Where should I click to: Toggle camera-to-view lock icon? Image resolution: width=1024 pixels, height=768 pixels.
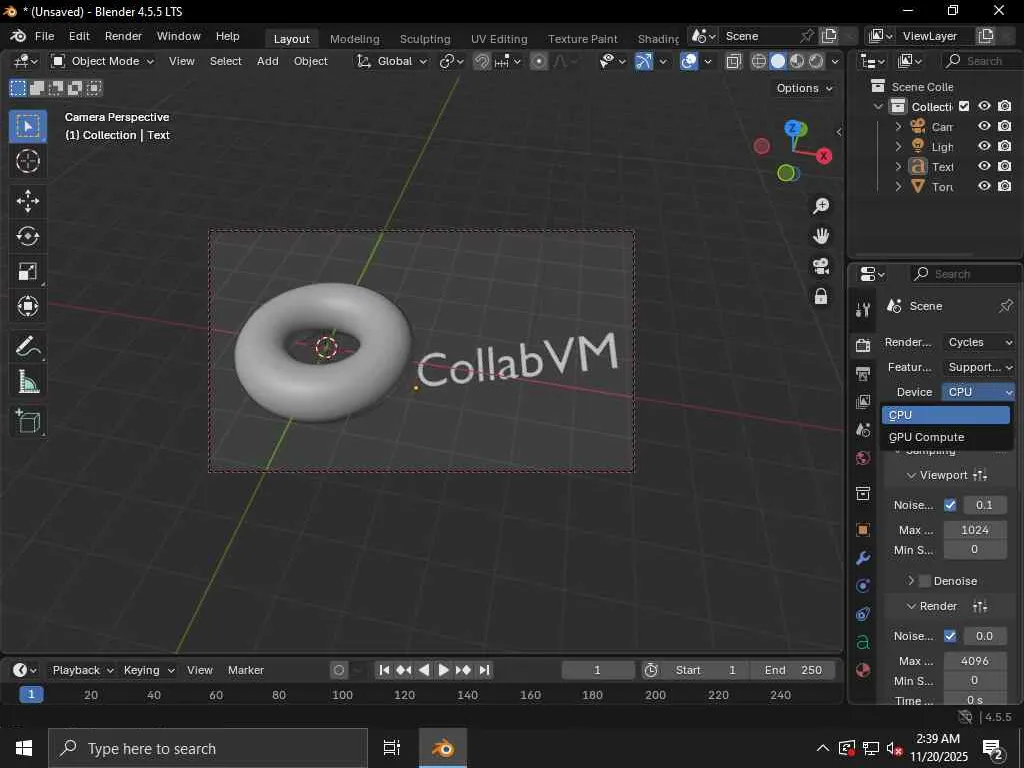coord(821,296)
